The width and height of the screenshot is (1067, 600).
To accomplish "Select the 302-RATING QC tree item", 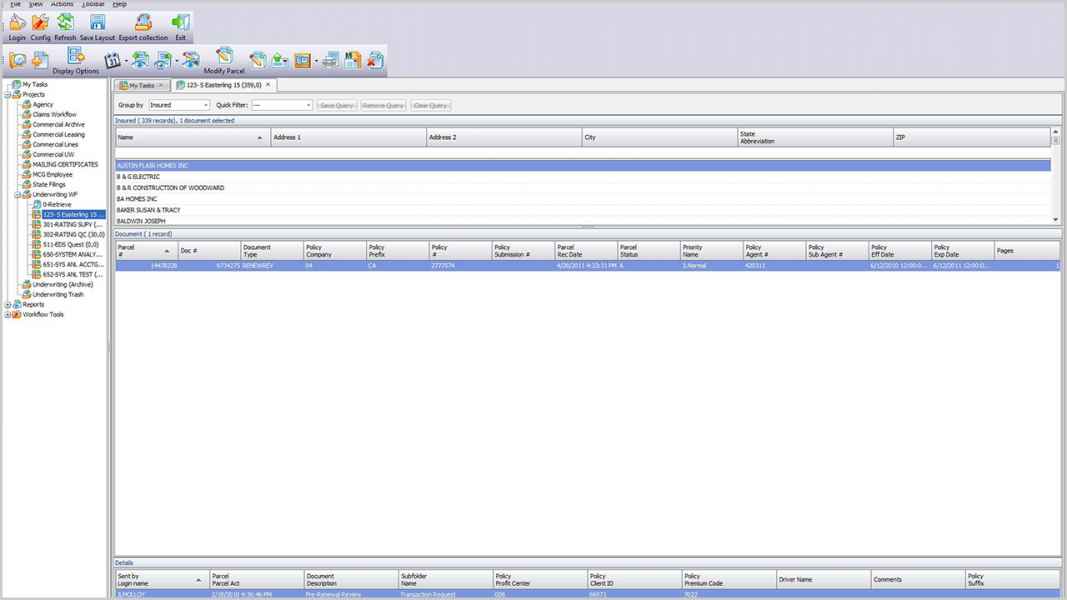I will [x=72, y=235].
